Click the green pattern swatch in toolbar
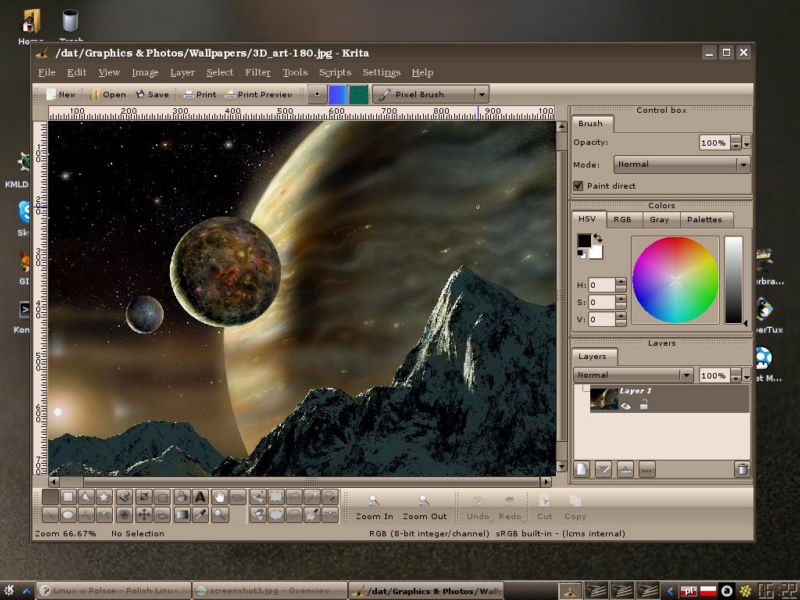This screenshot has height=600, width=800. 359,94
